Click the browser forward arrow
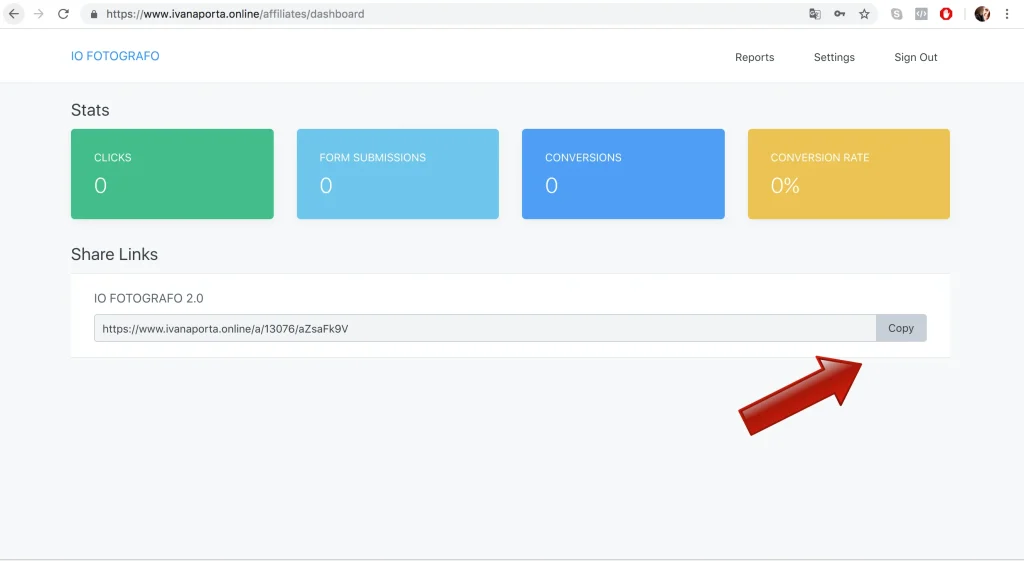The width and height of the screenshot is (1024, 561). [39, 14]
